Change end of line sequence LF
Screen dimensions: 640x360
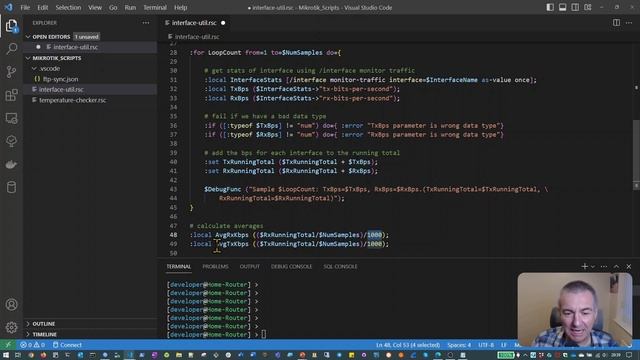coord(504,345)
